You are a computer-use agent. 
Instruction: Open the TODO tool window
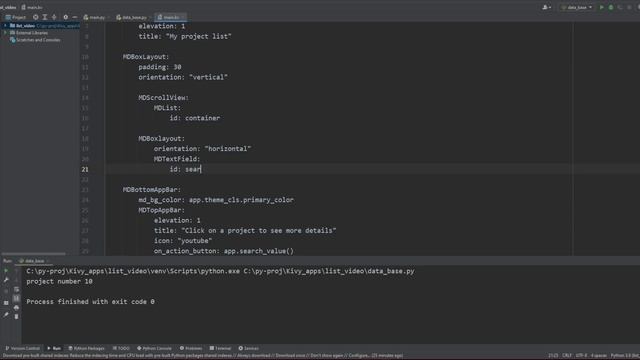(x=121, y=348)
